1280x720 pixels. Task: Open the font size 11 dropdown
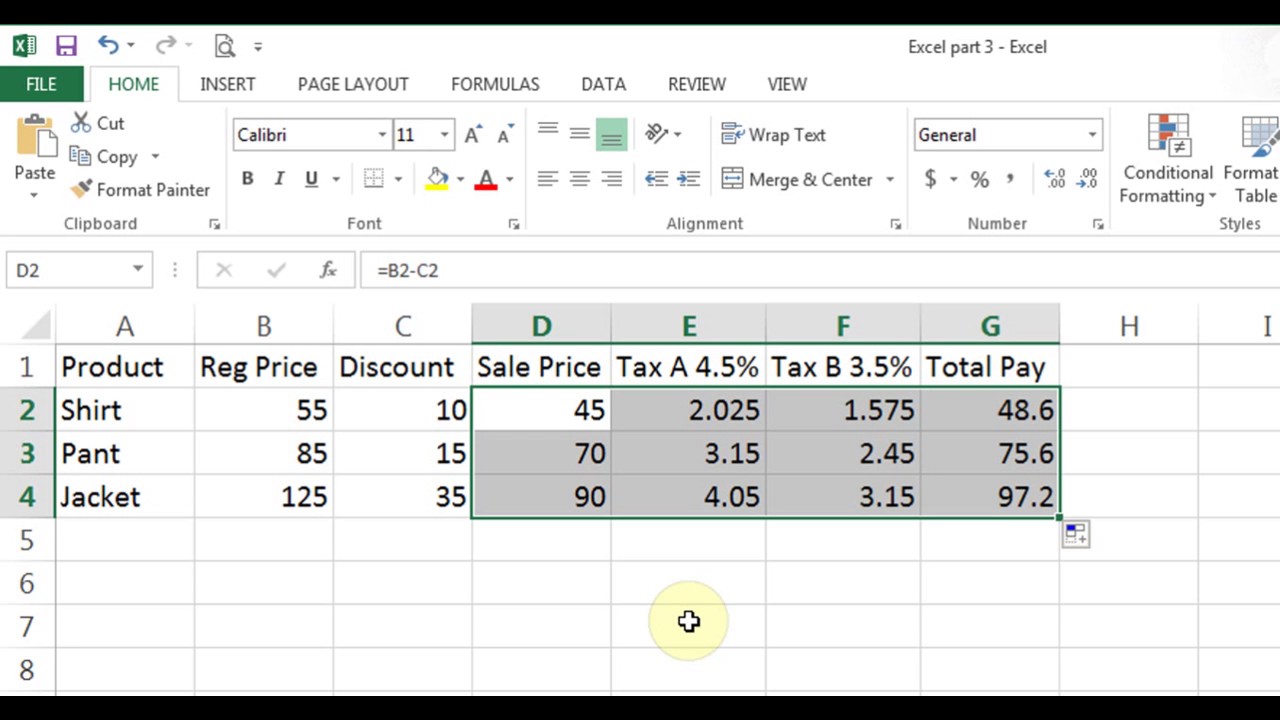pos(444,135)
